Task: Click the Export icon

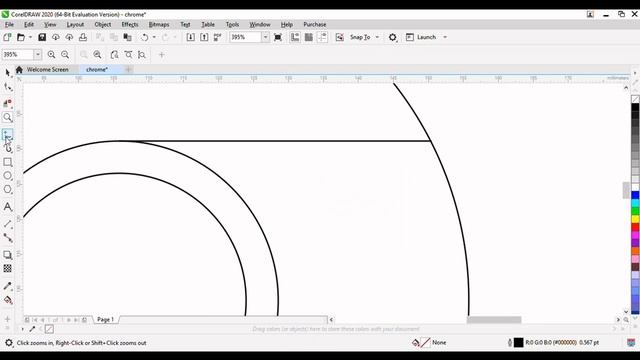Action: (x=204, y=37)
